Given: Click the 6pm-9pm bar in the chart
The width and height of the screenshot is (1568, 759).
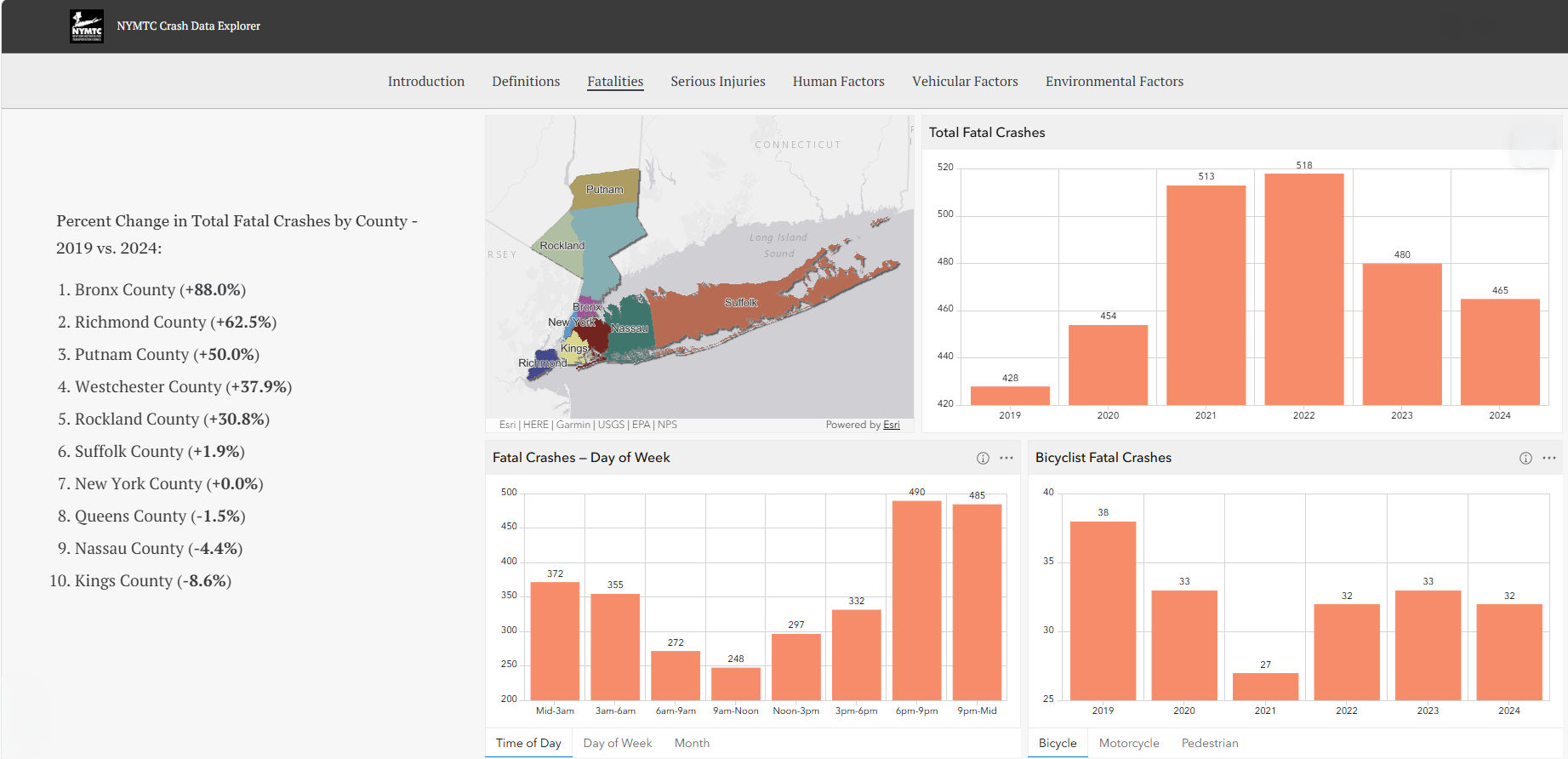Looking at the screenshot, I should point(917,601).
